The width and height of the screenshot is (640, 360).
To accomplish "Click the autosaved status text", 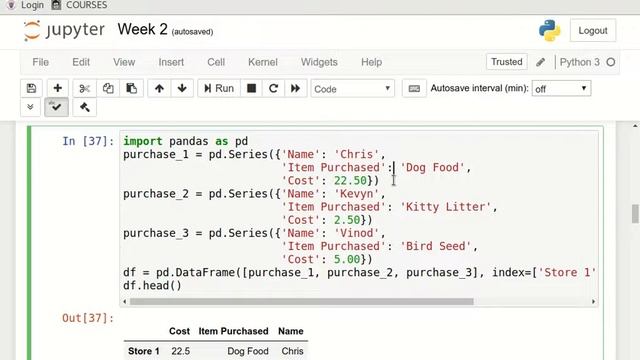I will [x=192, y=32].
